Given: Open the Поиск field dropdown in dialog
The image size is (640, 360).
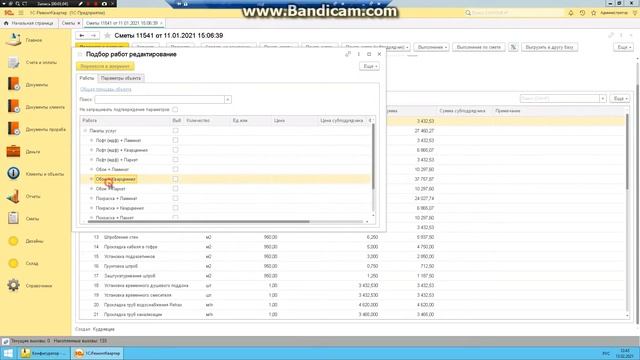Looking at the screenshot, I should click(x=228, y=99).
